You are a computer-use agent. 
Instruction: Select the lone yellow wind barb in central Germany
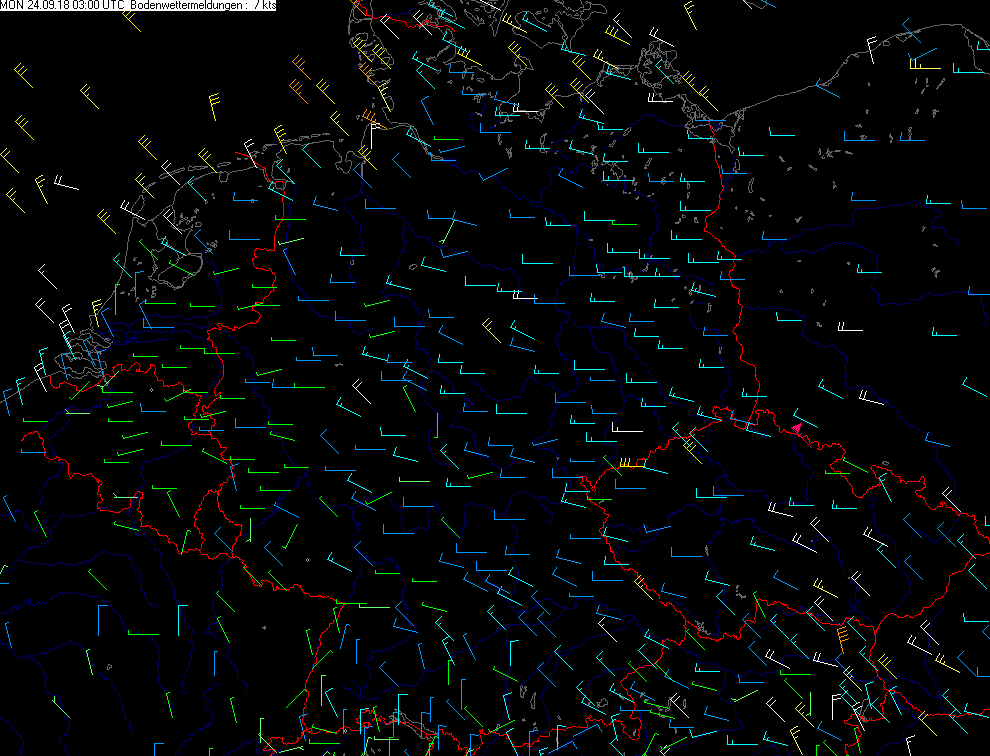pos(490,328)
